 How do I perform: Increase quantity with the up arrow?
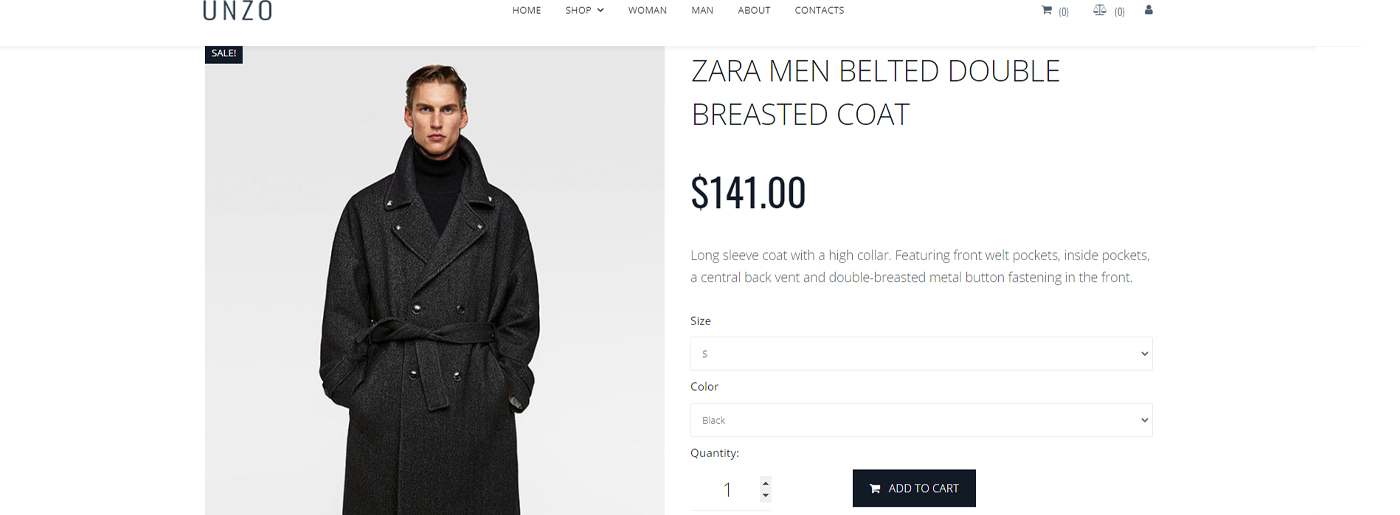(x=766, y=483)
